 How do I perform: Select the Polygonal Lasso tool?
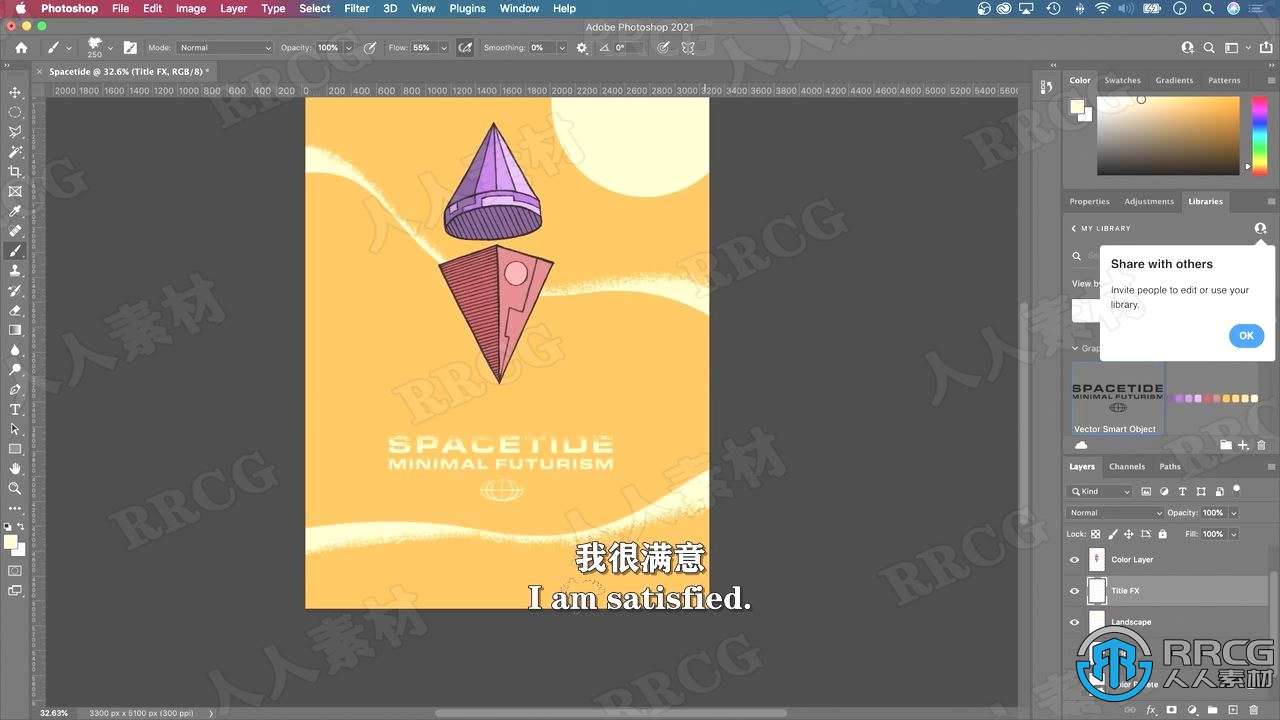point(15,132)
